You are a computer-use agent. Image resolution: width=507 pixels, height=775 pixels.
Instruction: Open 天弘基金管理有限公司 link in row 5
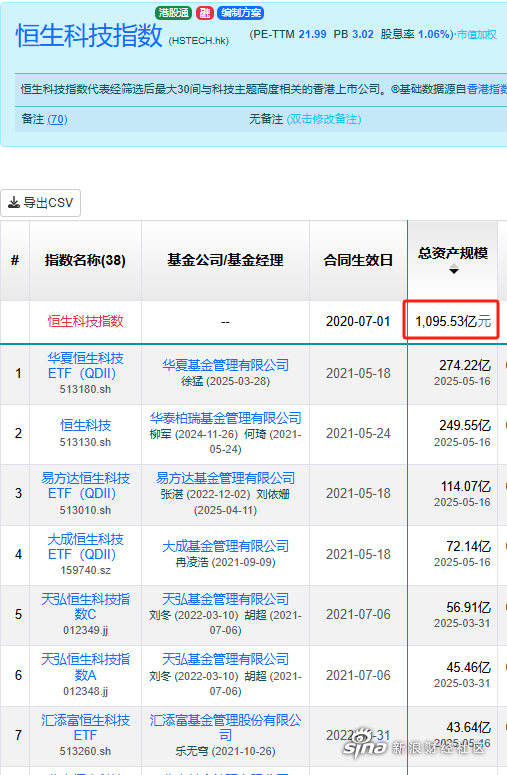point(225,599)
